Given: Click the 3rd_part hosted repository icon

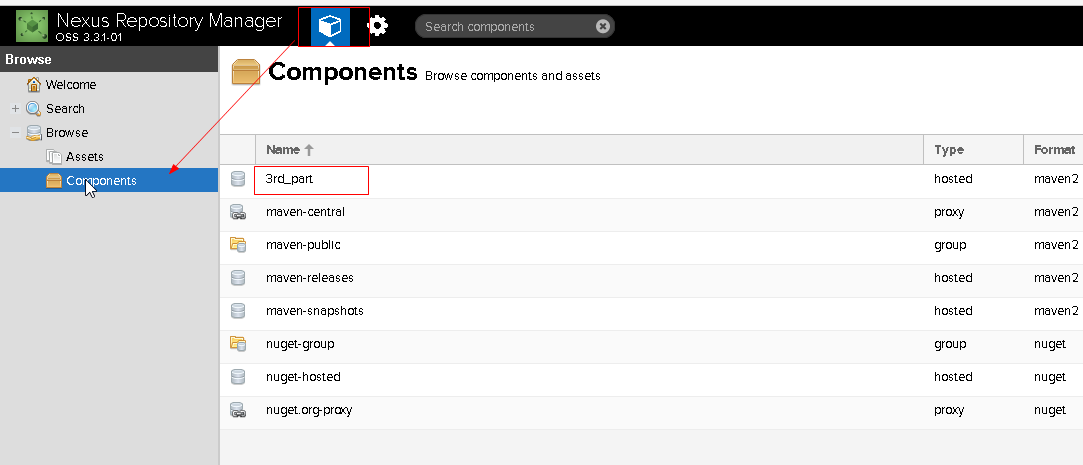Looking at the screenshot, I should point(238,179).
